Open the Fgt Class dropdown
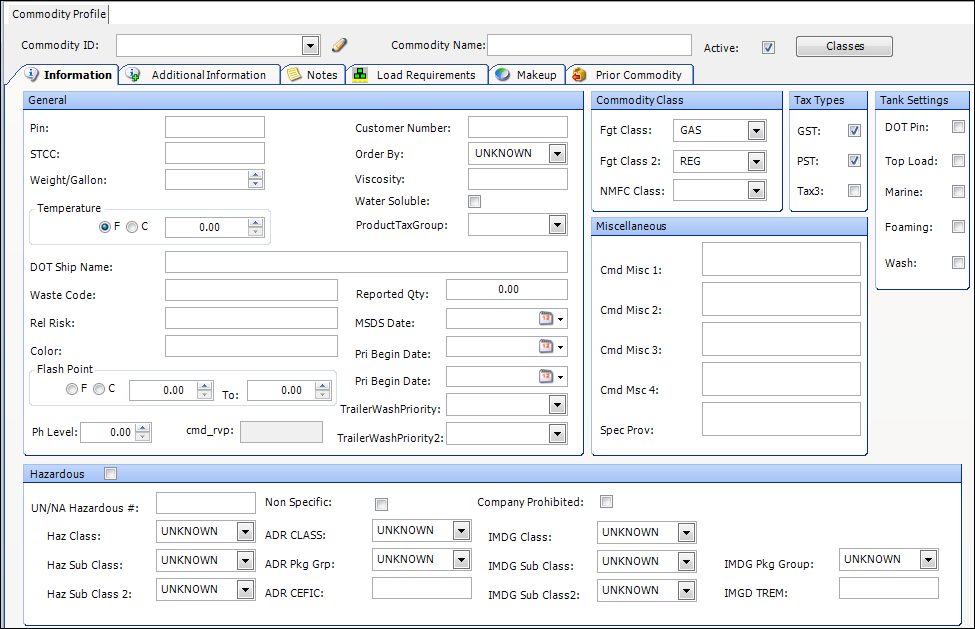The width and height of the screenshot is (975, 629). point(755,131)
